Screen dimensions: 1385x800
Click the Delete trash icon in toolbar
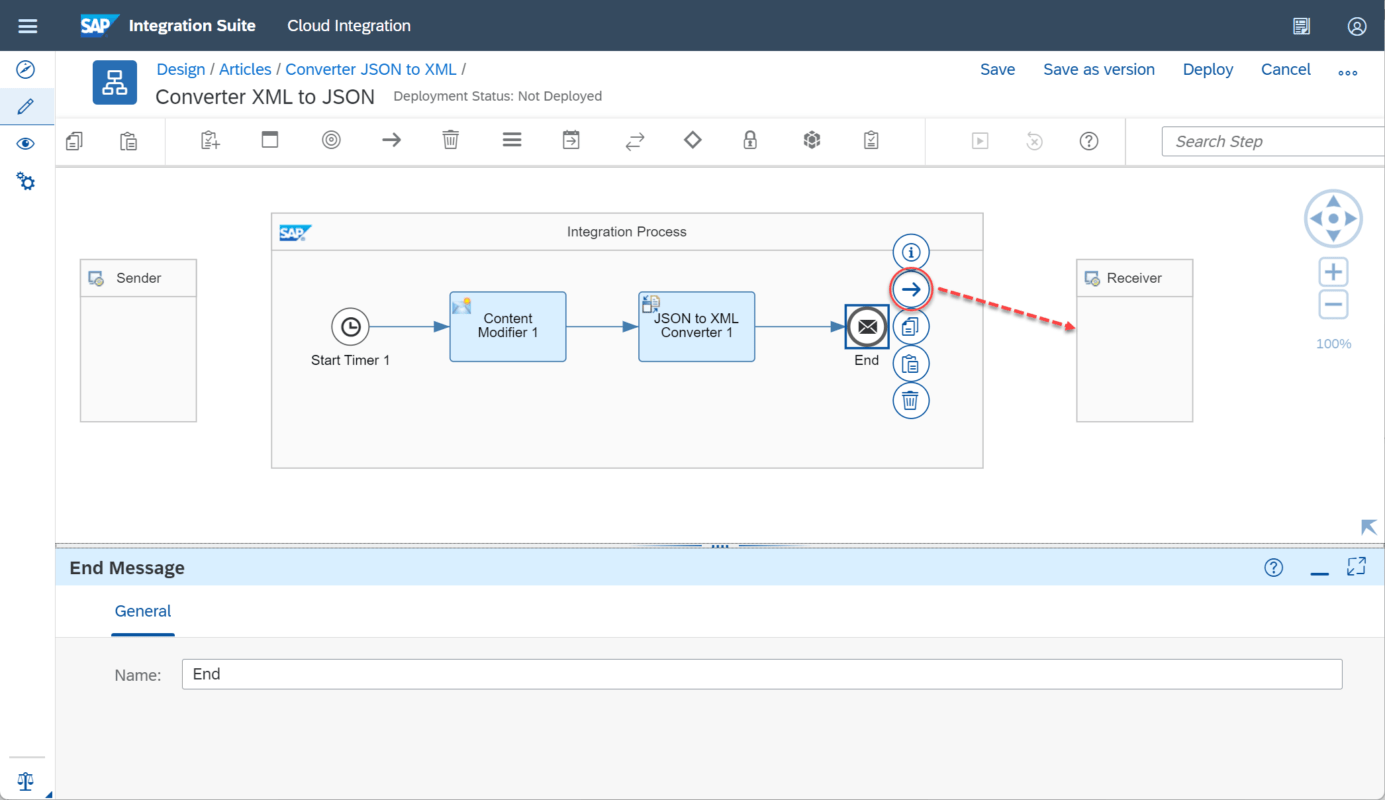451,140
